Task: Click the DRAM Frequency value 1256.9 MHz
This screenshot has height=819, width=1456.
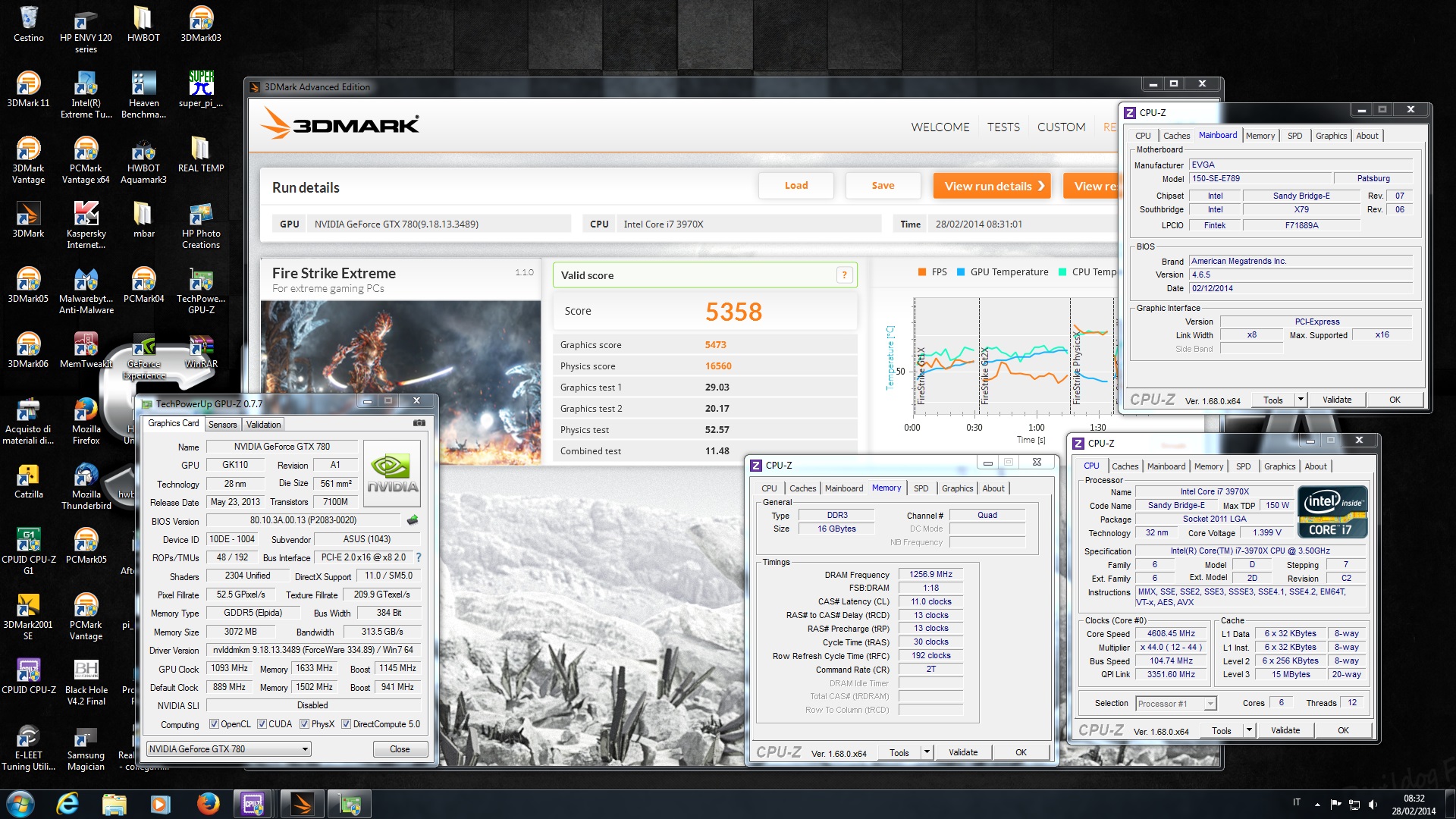Action: tap(930, 575)
